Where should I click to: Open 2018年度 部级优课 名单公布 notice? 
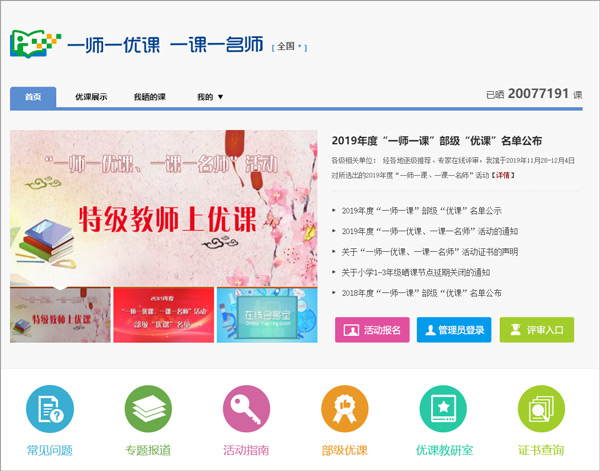click(x=422, y=293)
